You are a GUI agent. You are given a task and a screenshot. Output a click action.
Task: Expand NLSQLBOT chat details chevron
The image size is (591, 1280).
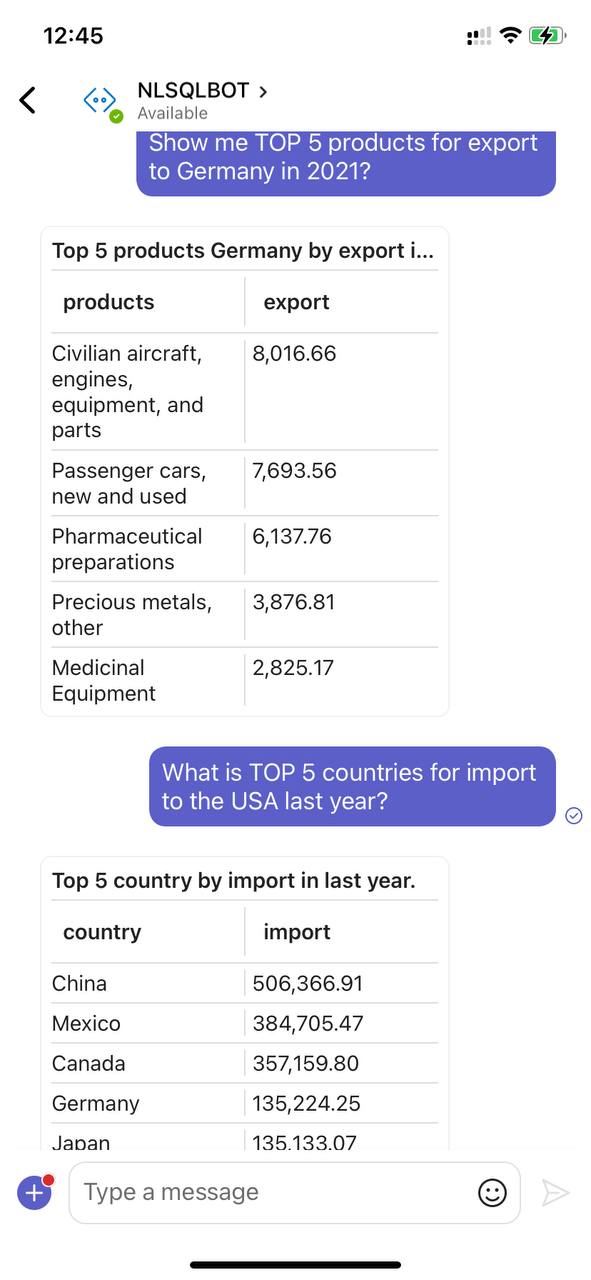point(263,91)
